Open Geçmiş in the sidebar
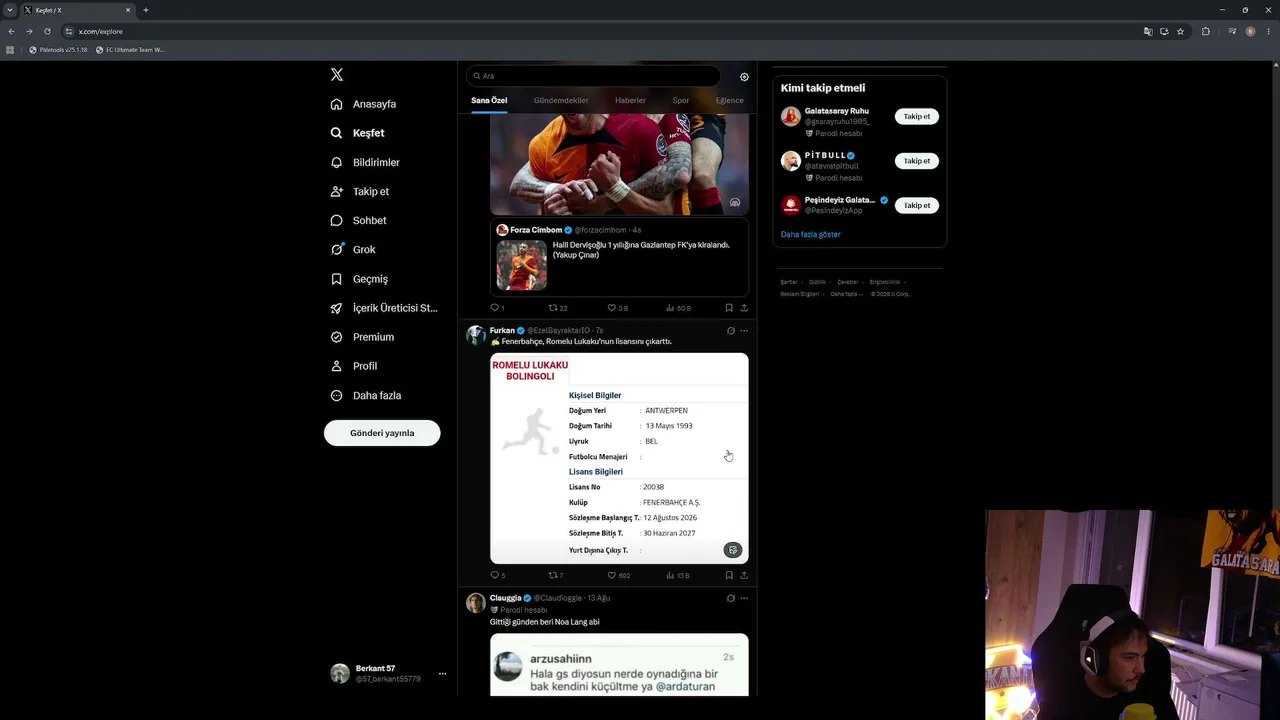The width and height of the screenshot is (1280, 720). click(x=359, y=279)
